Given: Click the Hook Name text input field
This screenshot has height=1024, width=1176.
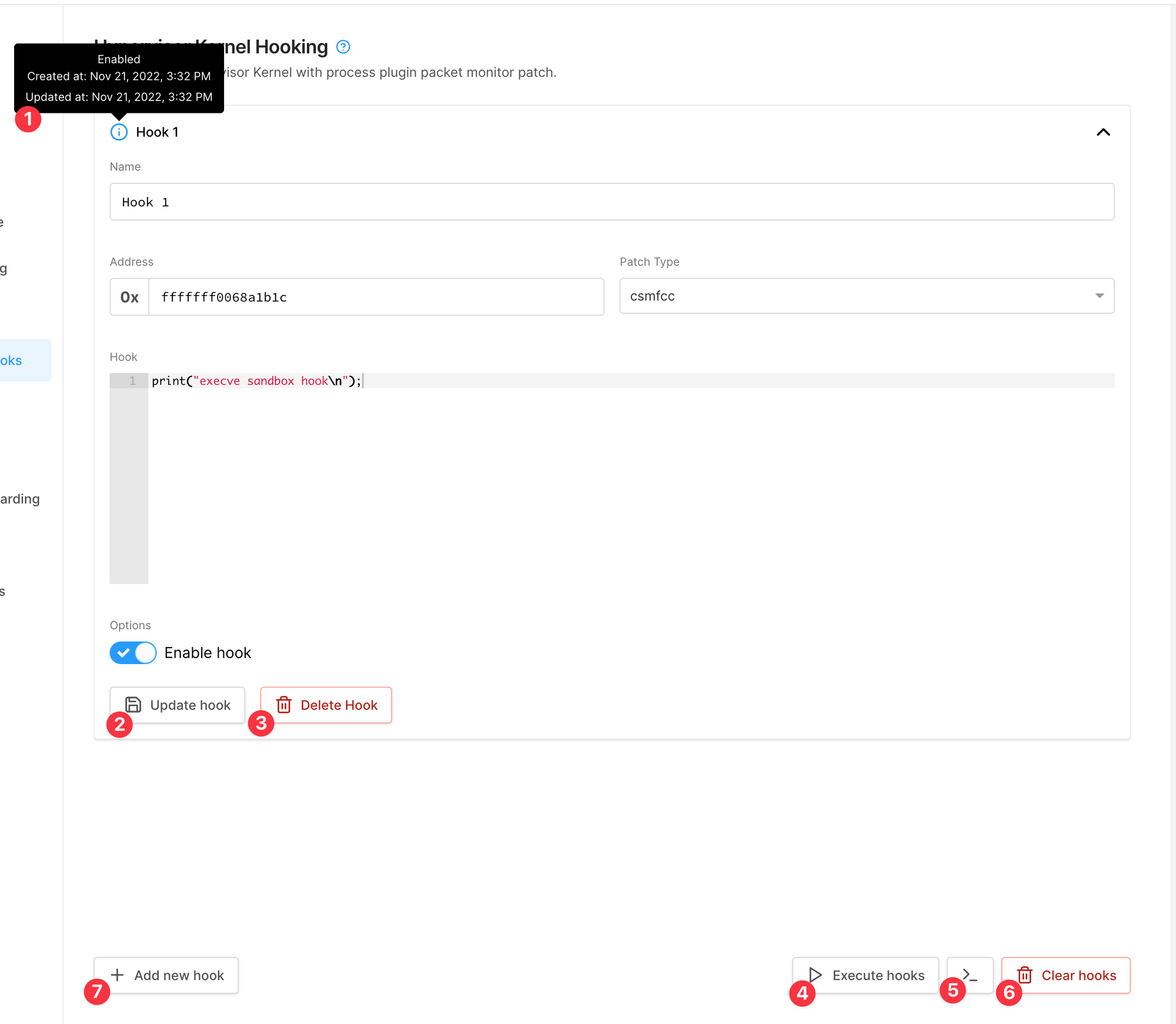Looking at the screenshot, I should [x=612, y=201].
